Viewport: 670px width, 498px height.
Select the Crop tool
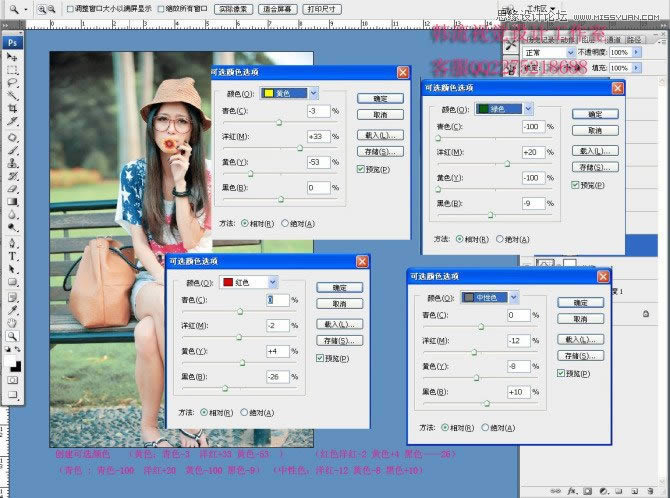(12, 108)
